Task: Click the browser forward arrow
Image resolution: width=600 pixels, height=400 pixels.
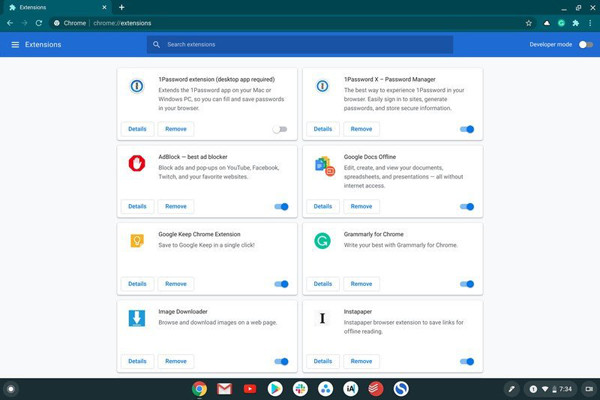Action: pos(24,23)
